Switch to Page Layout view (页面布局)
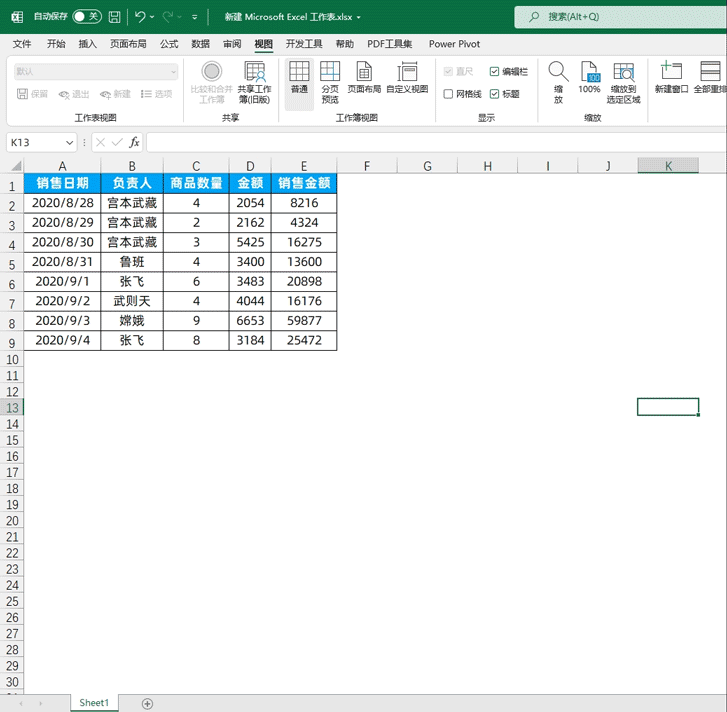Image resolution: width=727 pixels, height=712 pixels. [x=364, y=81]
